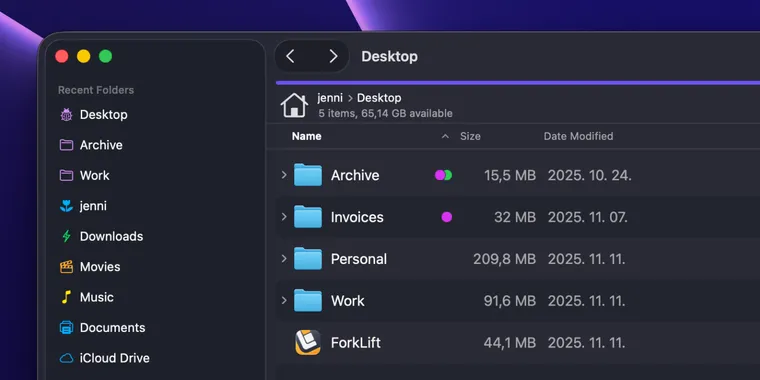
Task: Sort by Date Modified column header
Action: pos(578,136)
